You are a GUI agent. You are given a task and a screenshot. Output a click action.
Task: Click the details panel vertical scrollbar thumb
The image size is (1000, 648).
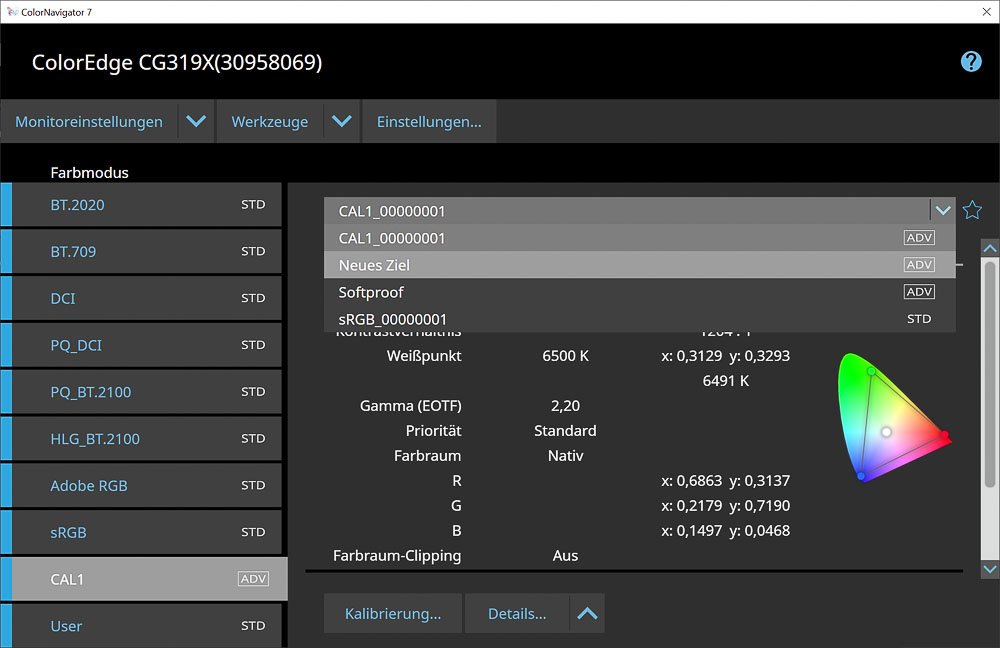pos(990,374)
